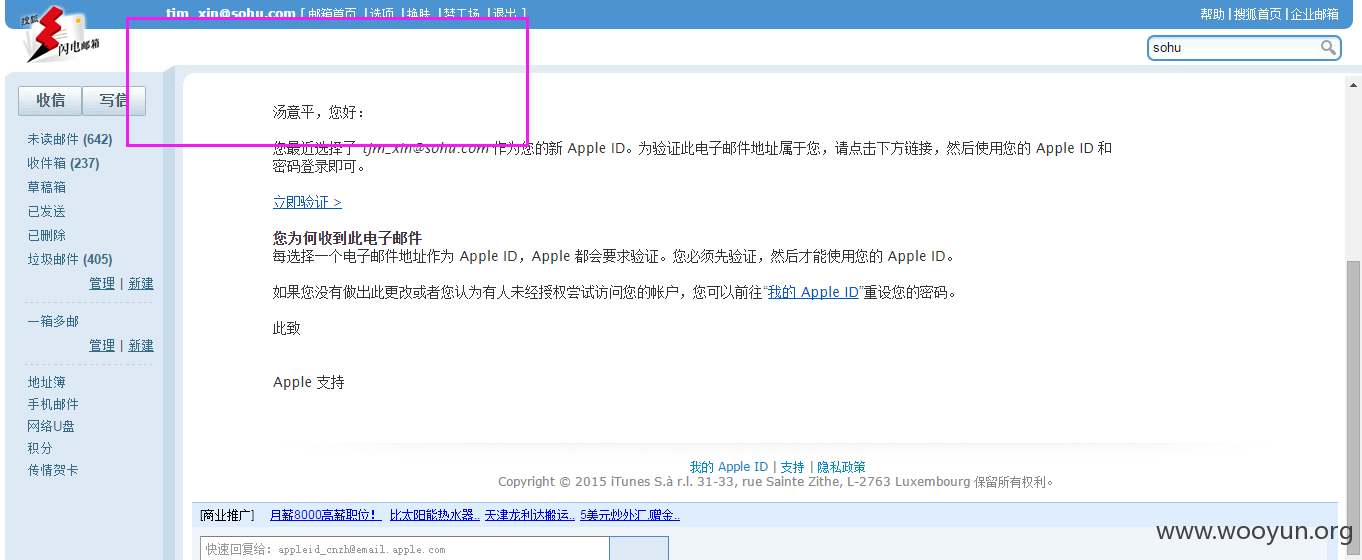Open the 一箱多邮 section
1362x560 pixels.
click(x=53, y=321)
